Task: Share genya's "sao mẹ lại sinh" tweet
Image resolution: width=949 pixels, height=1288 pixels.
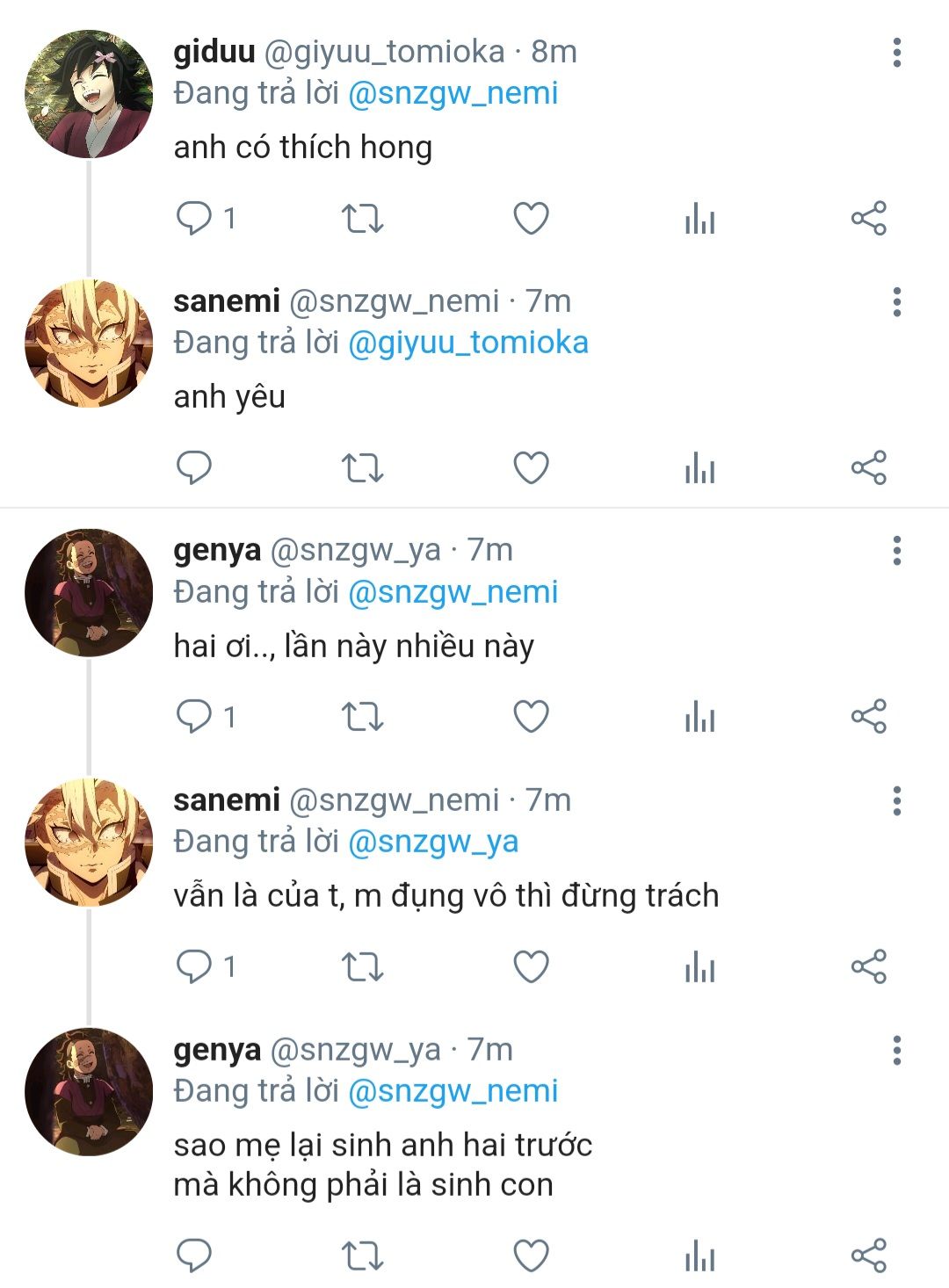Action: pyautogui.click(x=868, y=1255)
